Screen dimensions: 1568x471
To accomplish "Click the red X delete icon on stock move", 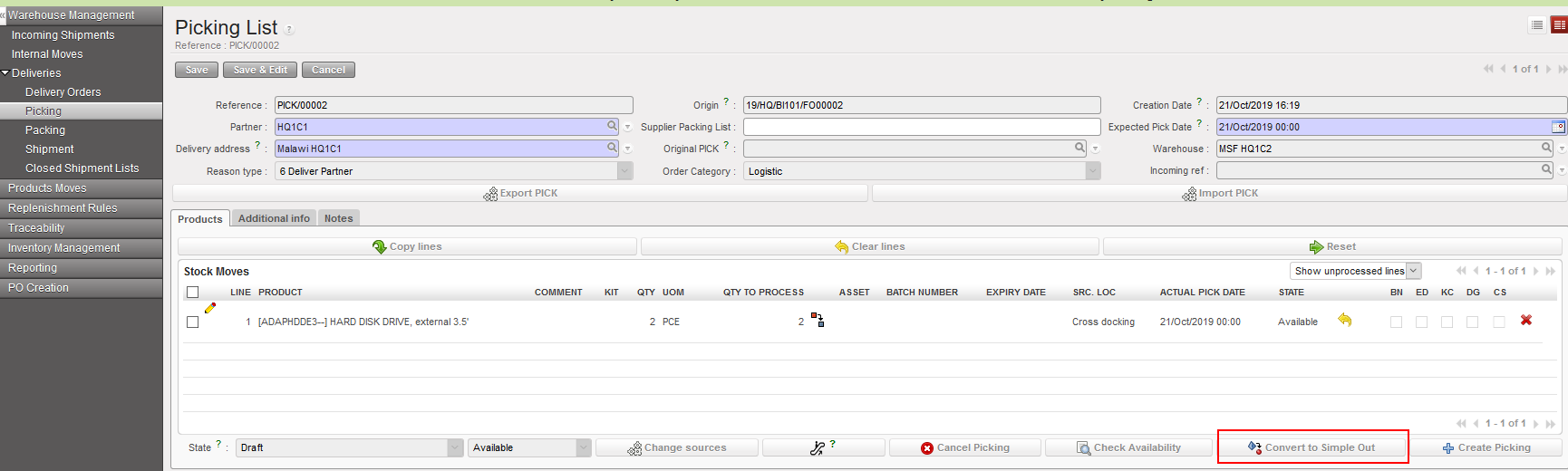I will pos(1526,321).
